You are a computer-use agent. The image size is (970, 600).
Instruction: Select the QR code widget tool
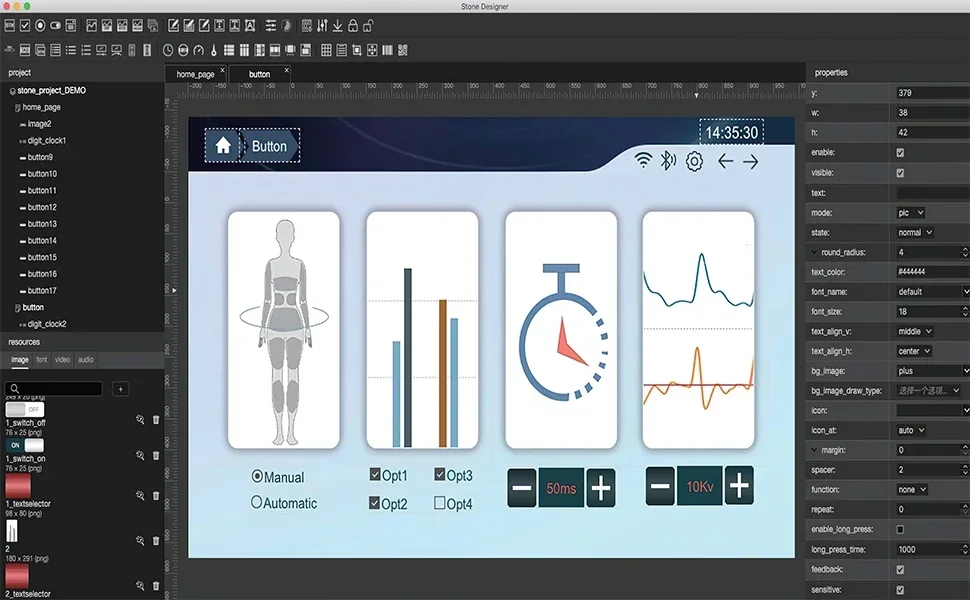pos(403,50)
